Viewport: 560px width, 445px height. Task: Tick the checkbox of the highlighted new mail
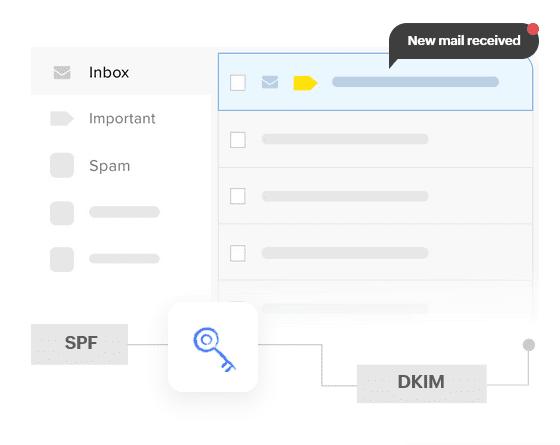[238, 82]
